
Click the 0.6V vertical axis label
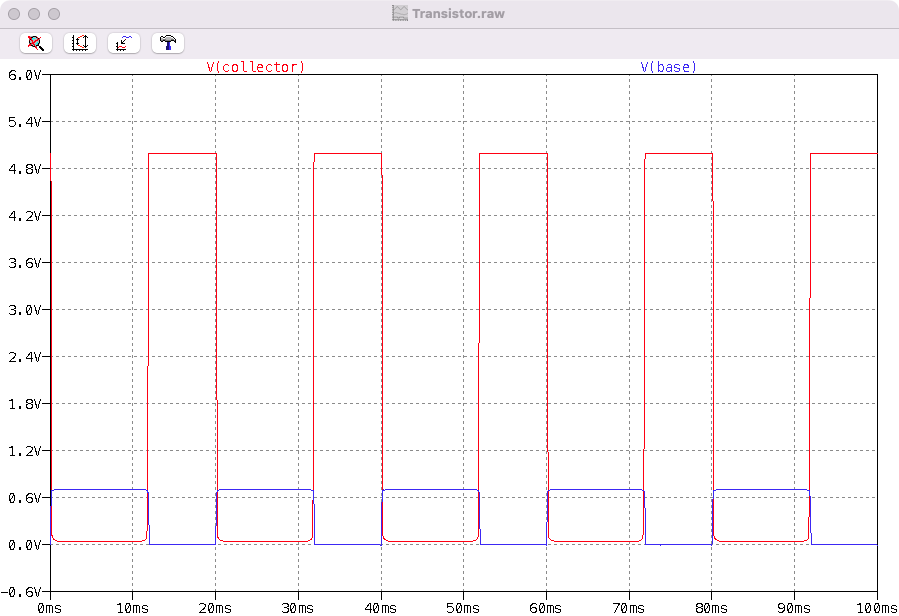(x=24, y=498)
